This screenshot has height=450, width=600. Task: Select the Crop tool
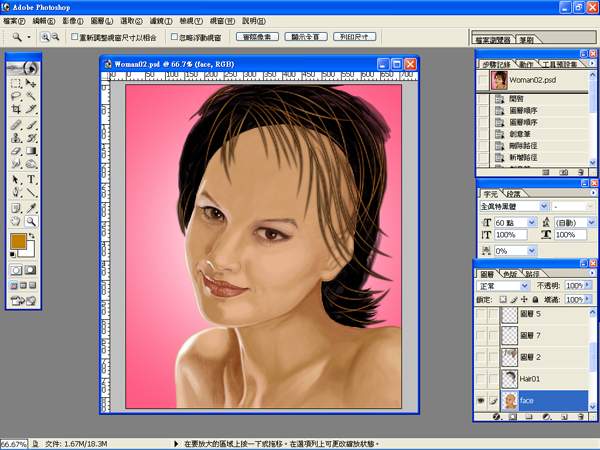[16, 109]
